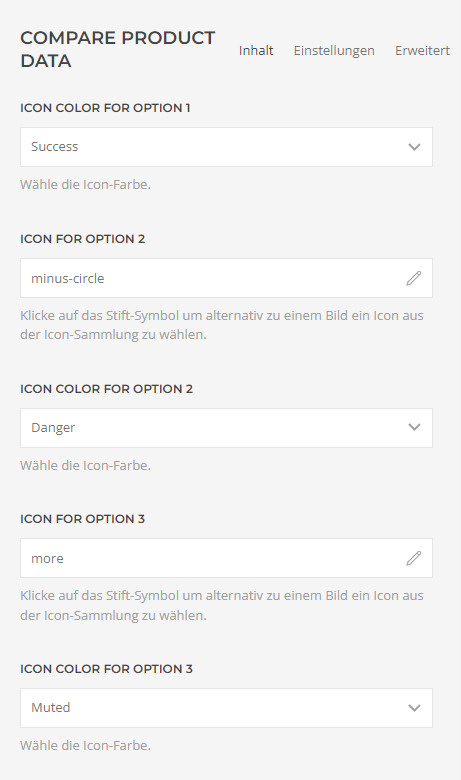Click the 'Icon for Option 3' label
This screenshot has height=780, width=461.
pyautogui.click(x=83, y=519)
